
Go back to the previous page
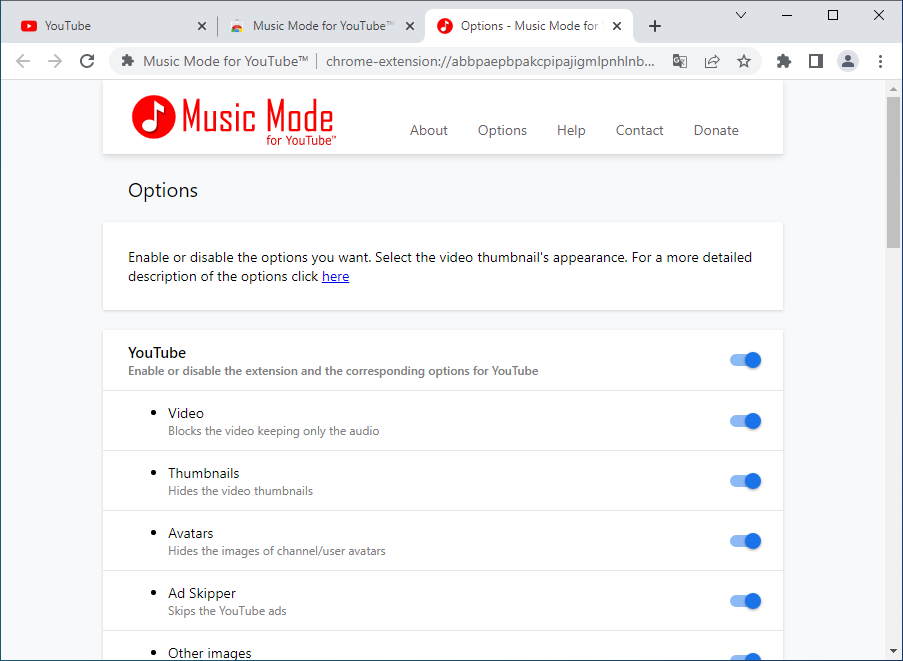23,61
